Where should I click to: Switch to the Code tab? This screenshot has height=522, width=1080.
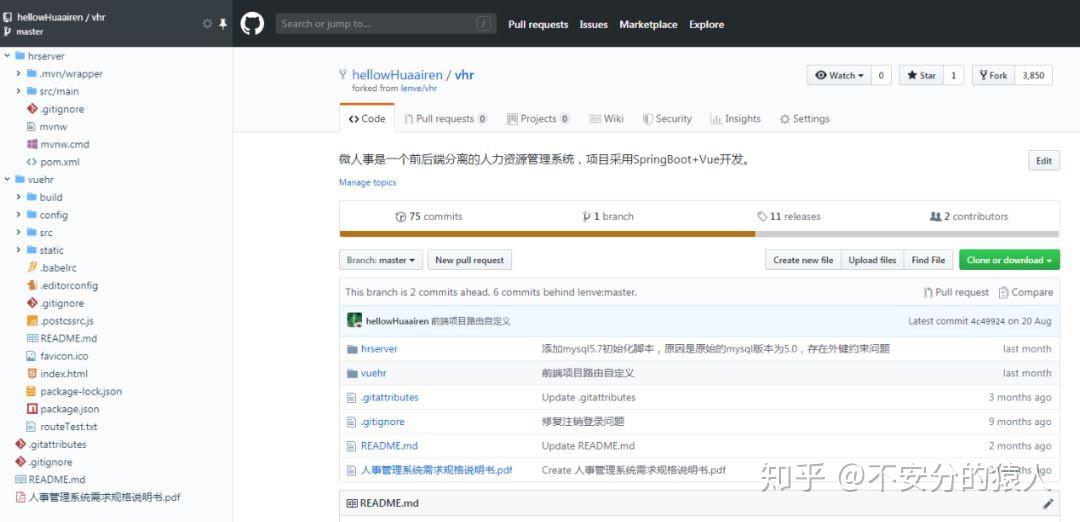tap(367, 118)
